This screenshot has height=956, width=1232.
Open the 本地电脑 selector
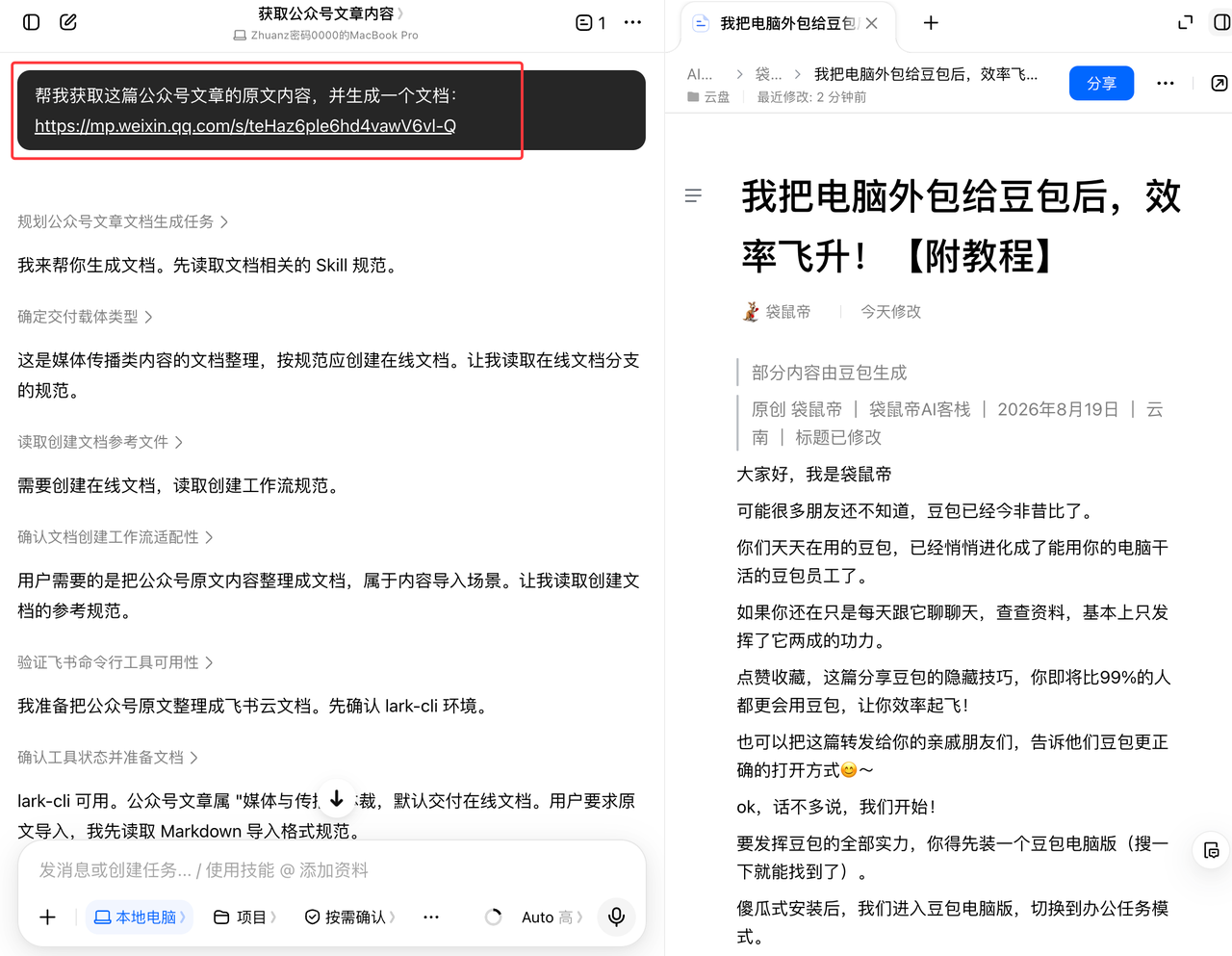click(x=140, y=917)
